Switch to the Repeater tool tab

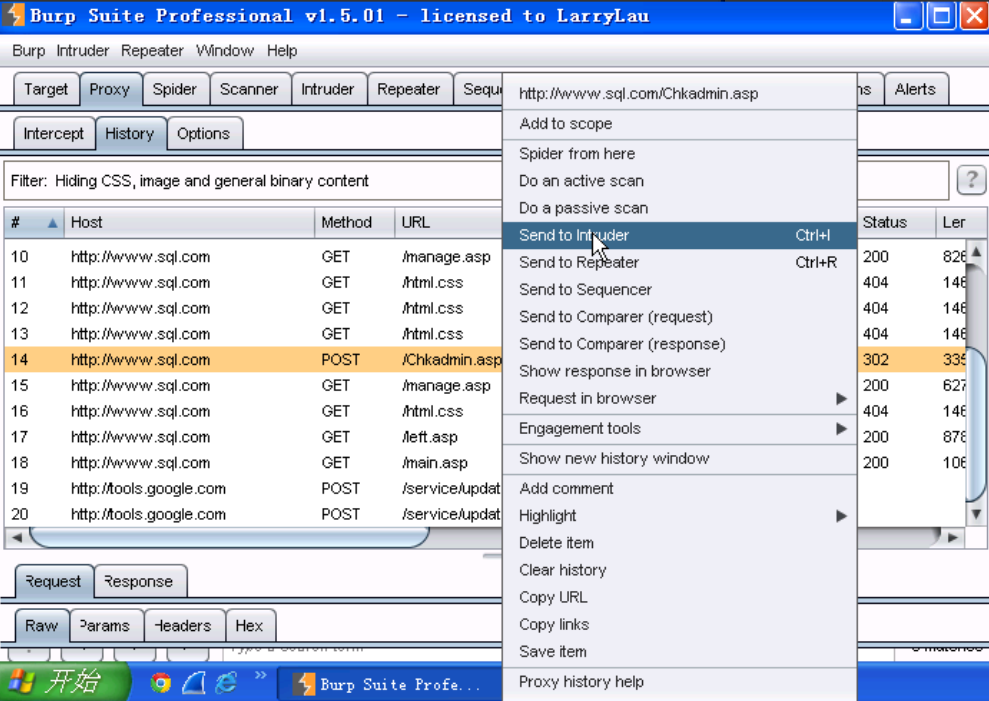[409, 89]
